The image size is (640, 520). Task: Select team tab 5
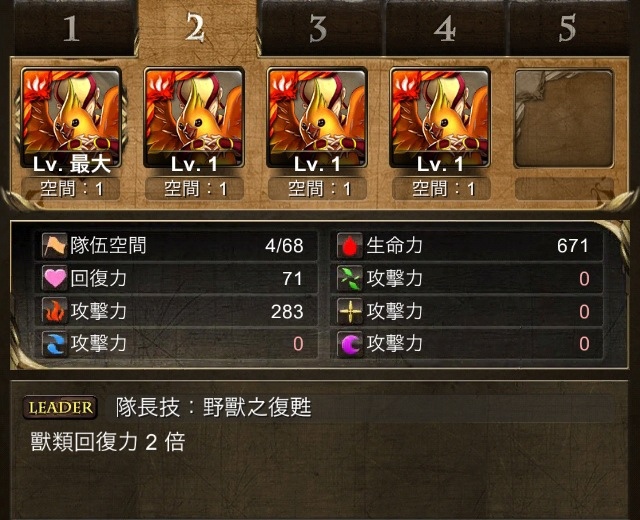pos(567,28)
